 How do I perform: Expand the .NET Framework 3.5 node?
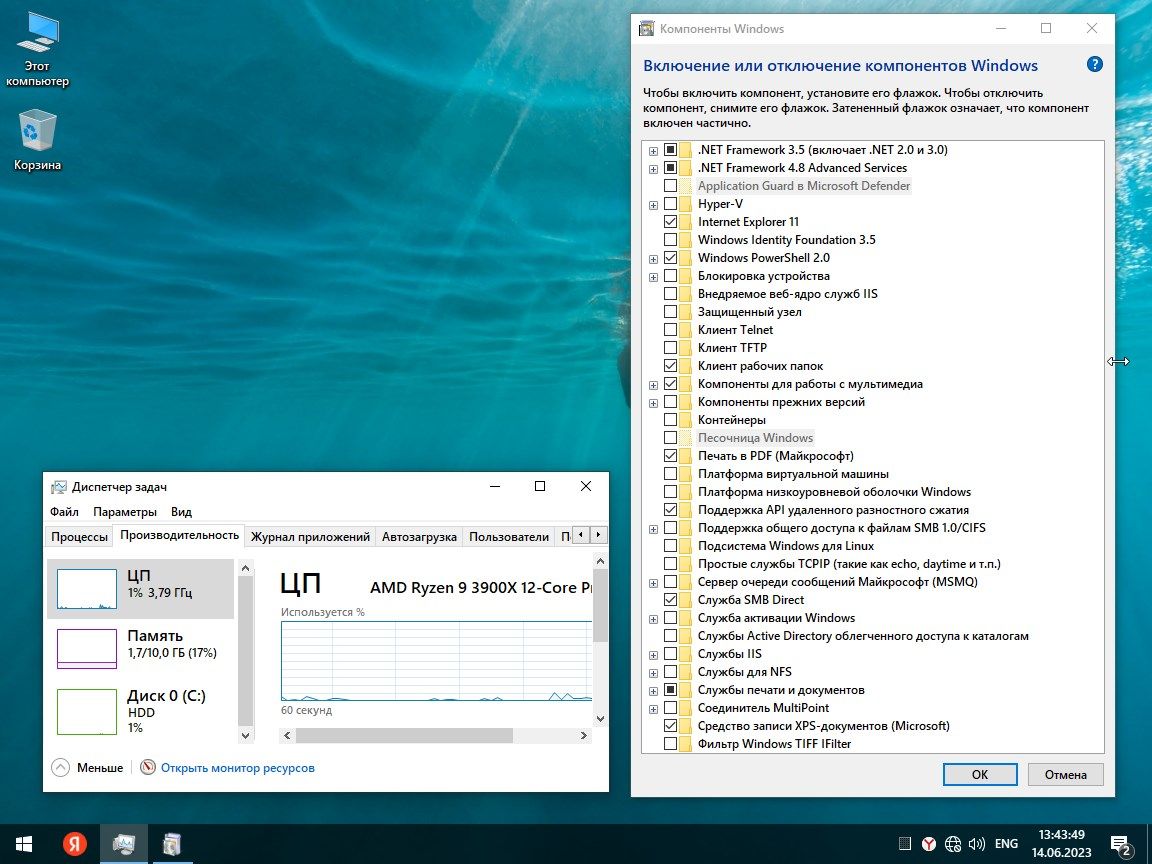tap(653, 149)
